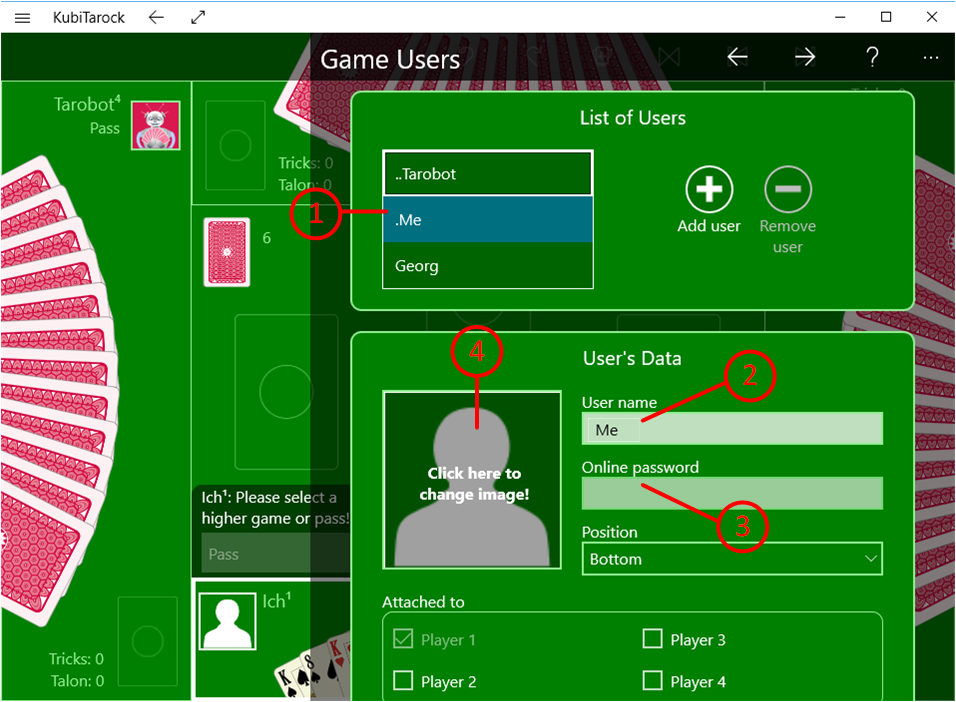Click the back arrow in title bar
Viewport: 956px width, 702px height.
pyautogui.click(x=155, y=17)
